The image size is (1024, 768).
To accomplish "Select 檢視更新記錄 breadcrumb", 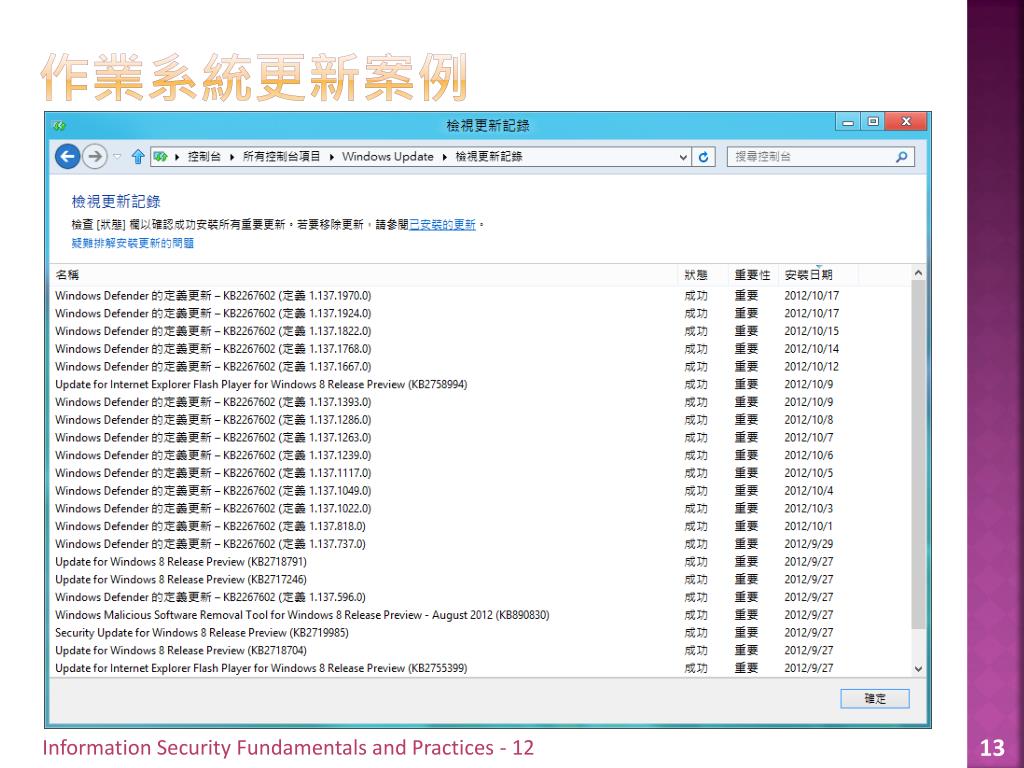I will 488,157.
